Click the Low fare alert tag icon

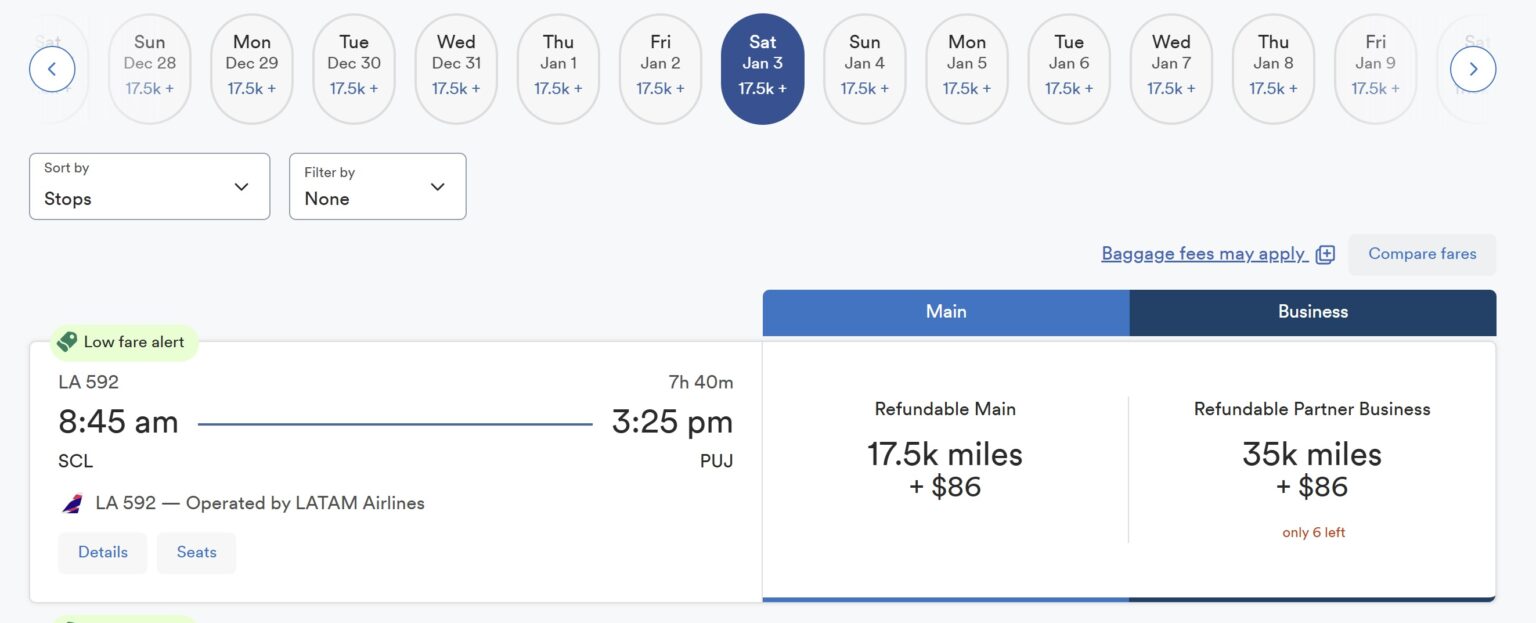(68, 341)
